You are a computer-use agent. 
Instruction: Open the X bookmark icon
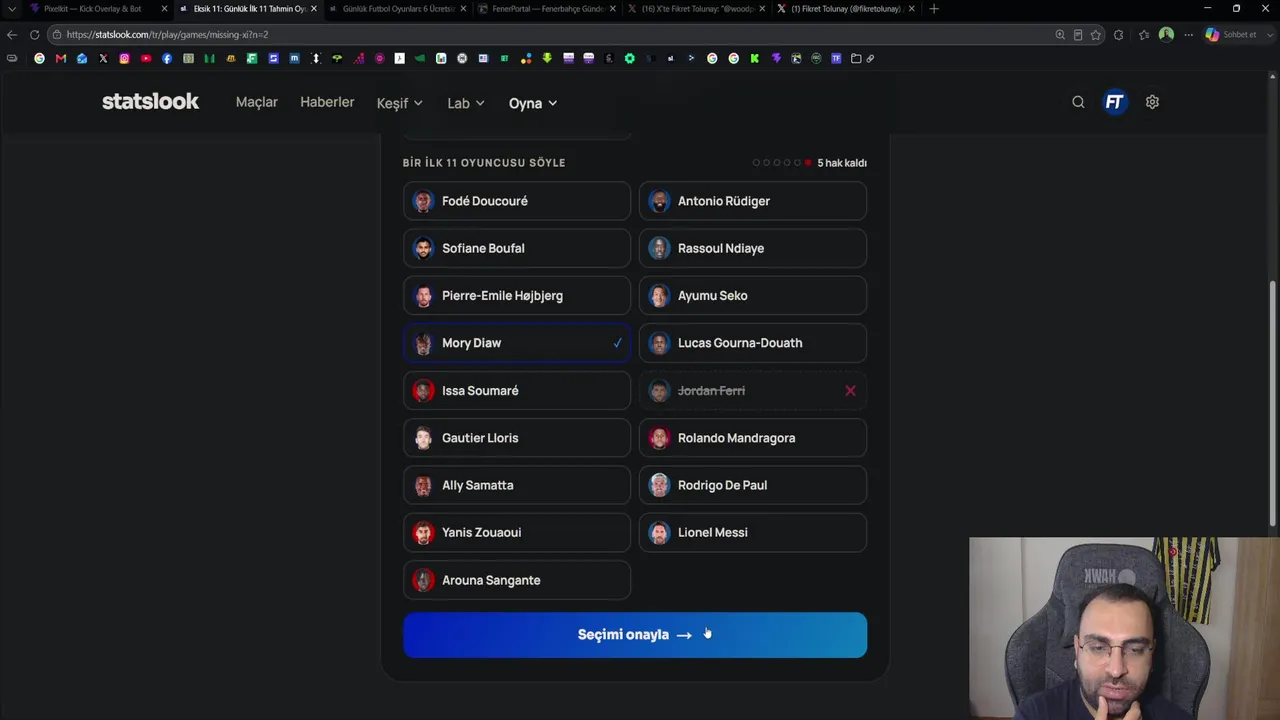coord(103,58)
